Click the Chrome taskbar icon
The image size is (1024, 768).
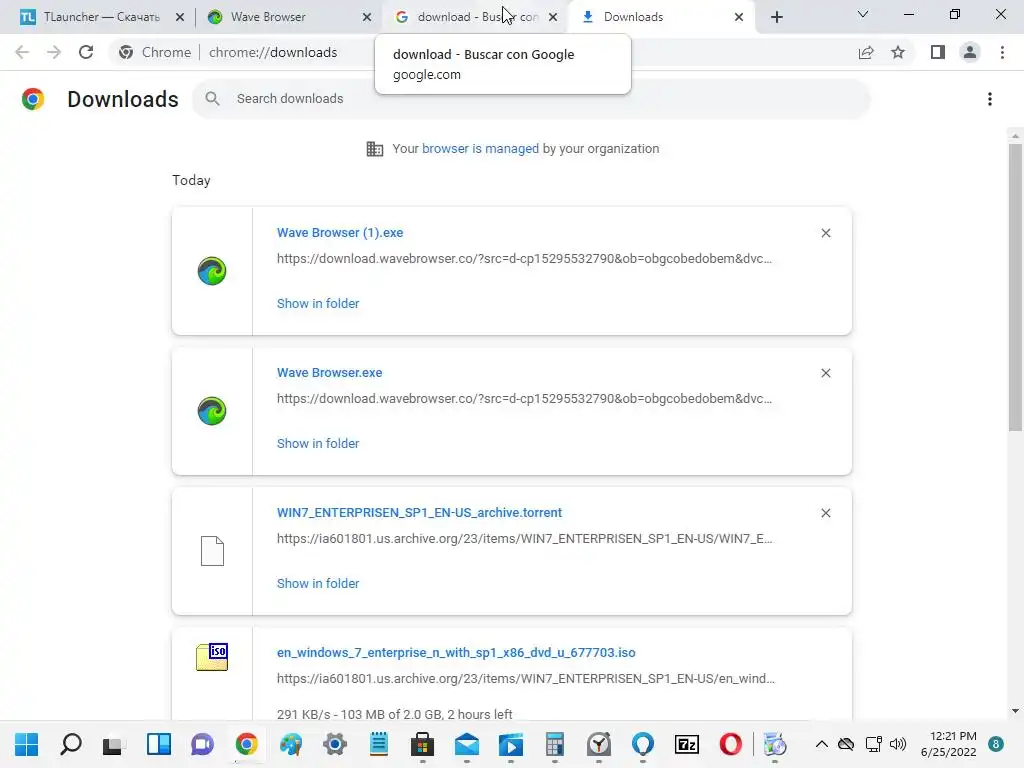246,744
